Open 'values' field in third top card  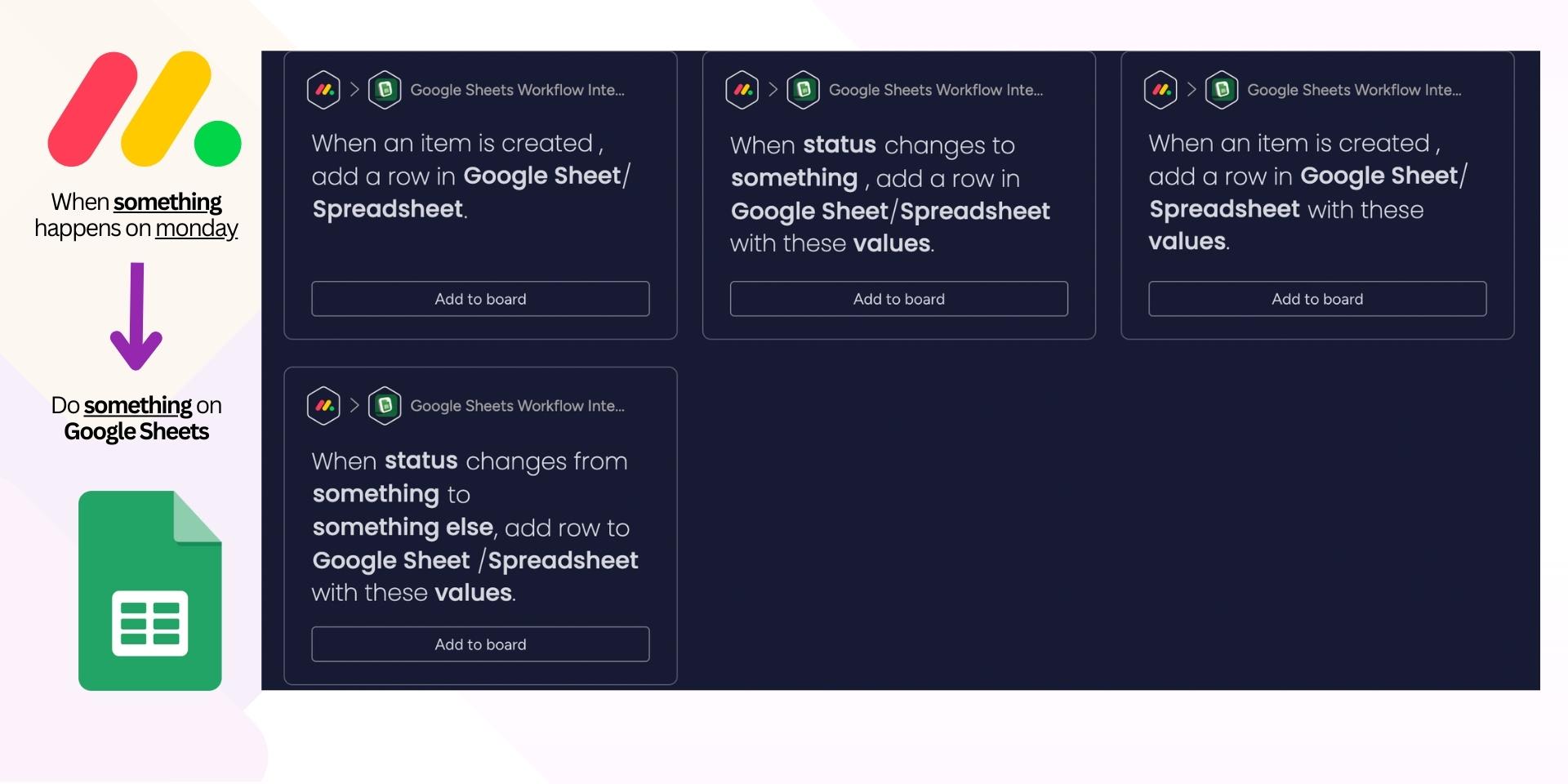(1187, 241)
